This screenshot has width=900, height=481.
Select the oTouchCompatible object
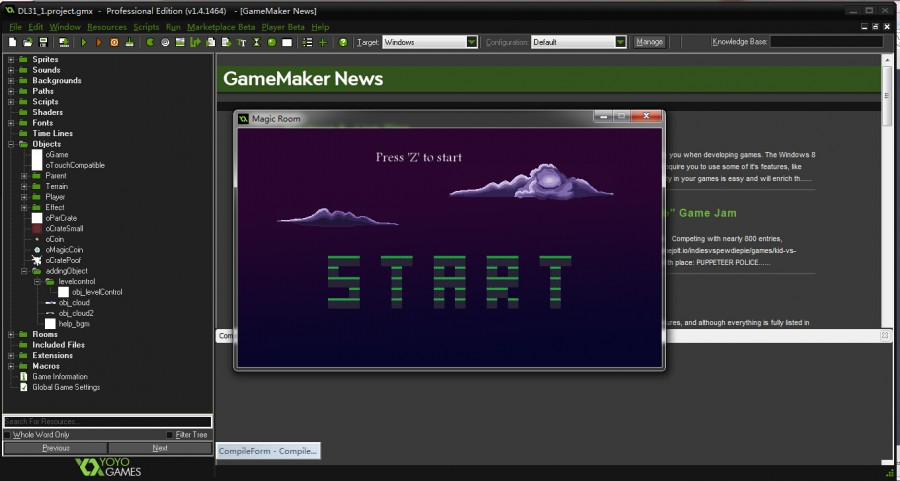[x=75, y=165]
